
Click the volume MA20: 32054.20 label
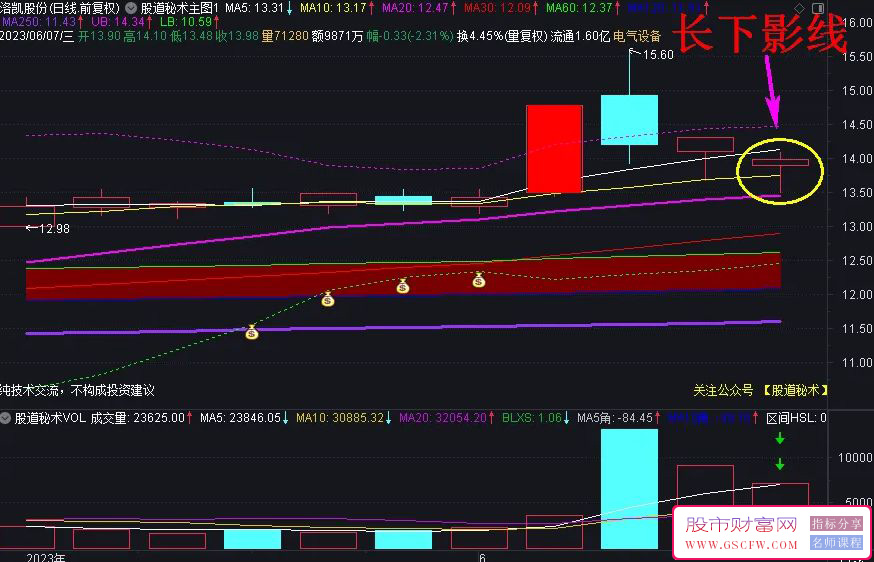443,418
